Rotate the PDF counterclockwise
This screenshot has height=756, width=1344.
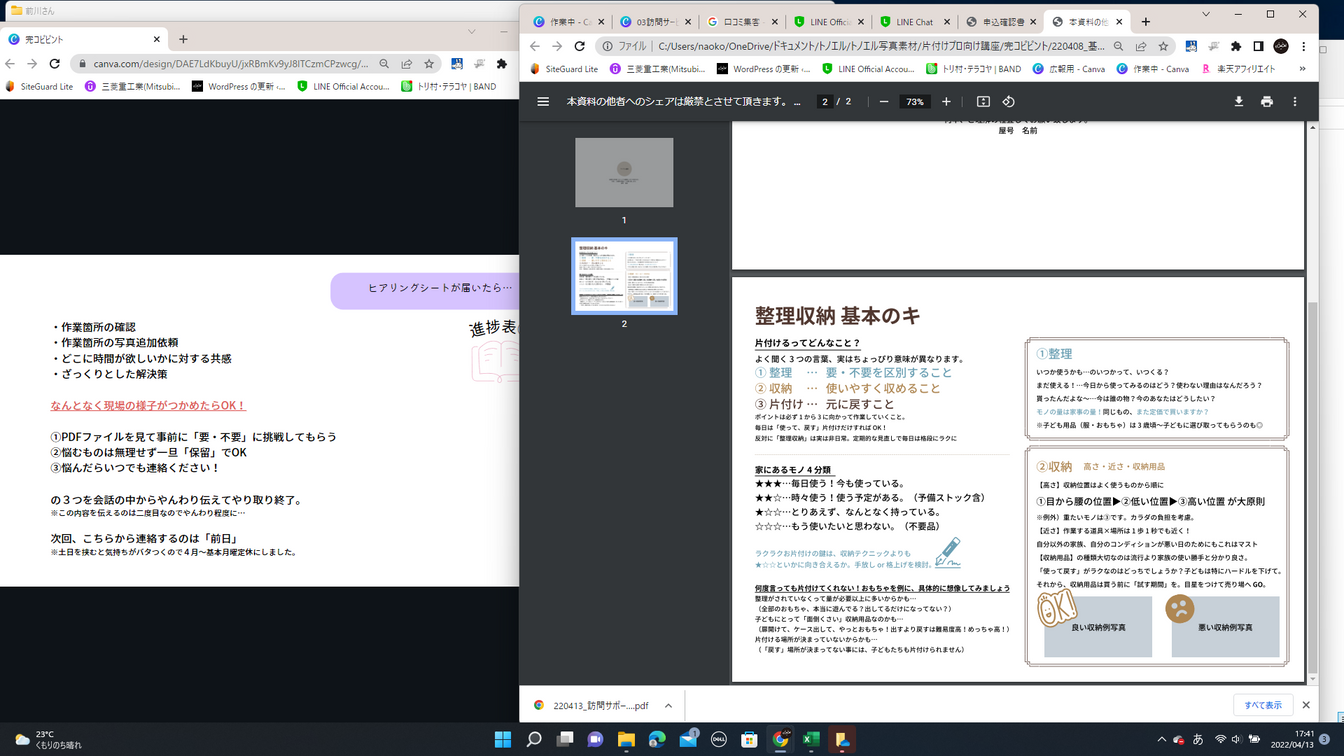[1008, 102]
